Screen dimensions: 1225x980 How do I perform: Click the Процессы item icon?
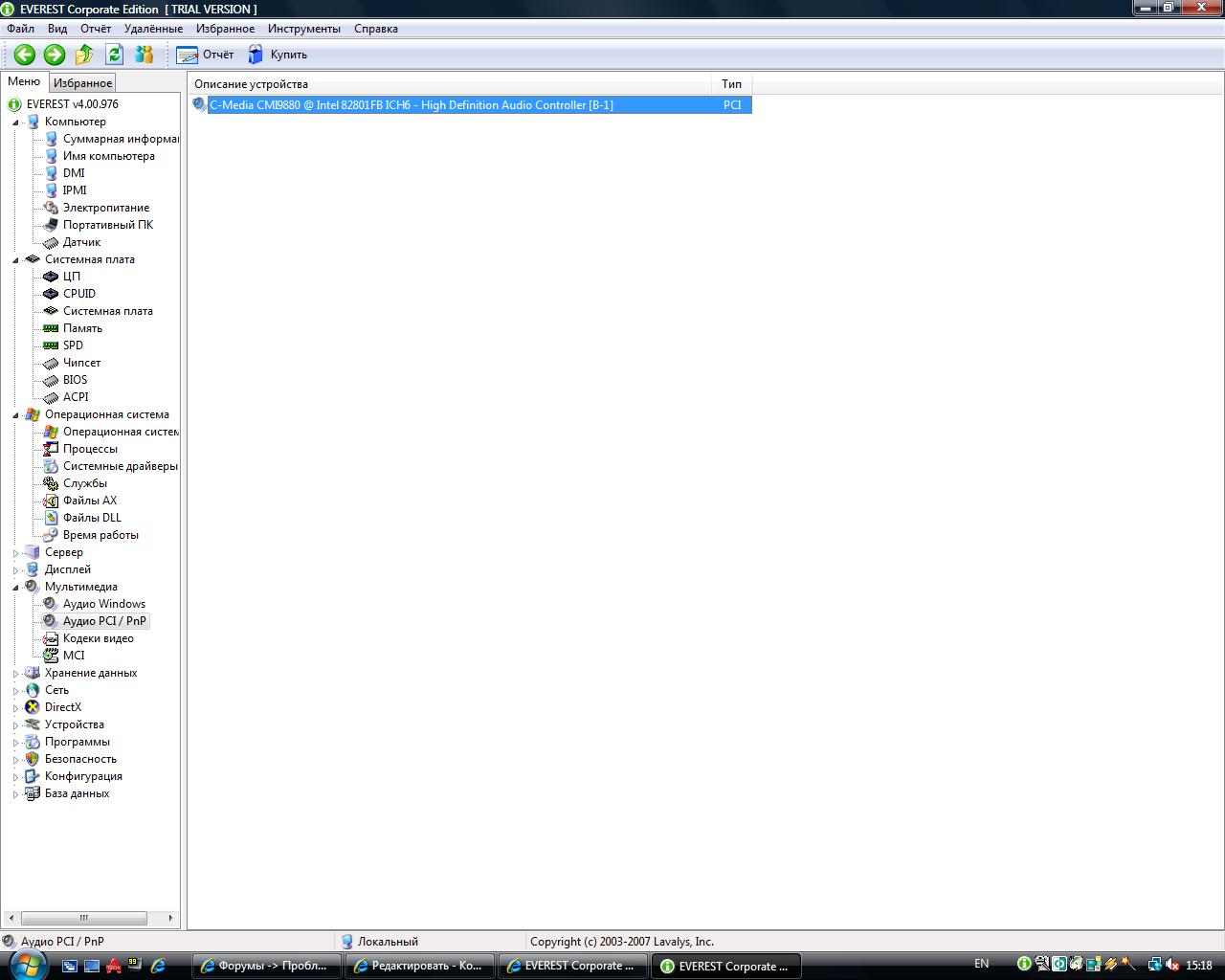pos(52,449)
